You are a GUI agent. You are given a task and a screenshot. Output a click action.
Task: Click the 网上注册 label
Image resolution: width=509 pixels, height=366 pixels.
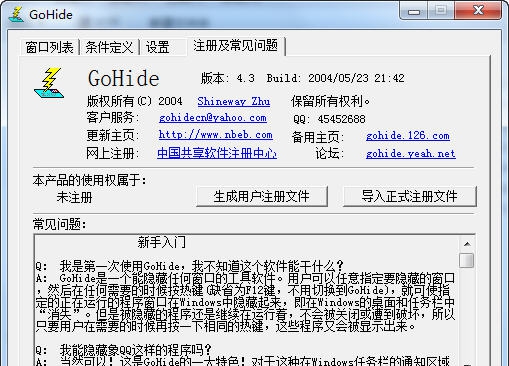[x=113, y=153]
